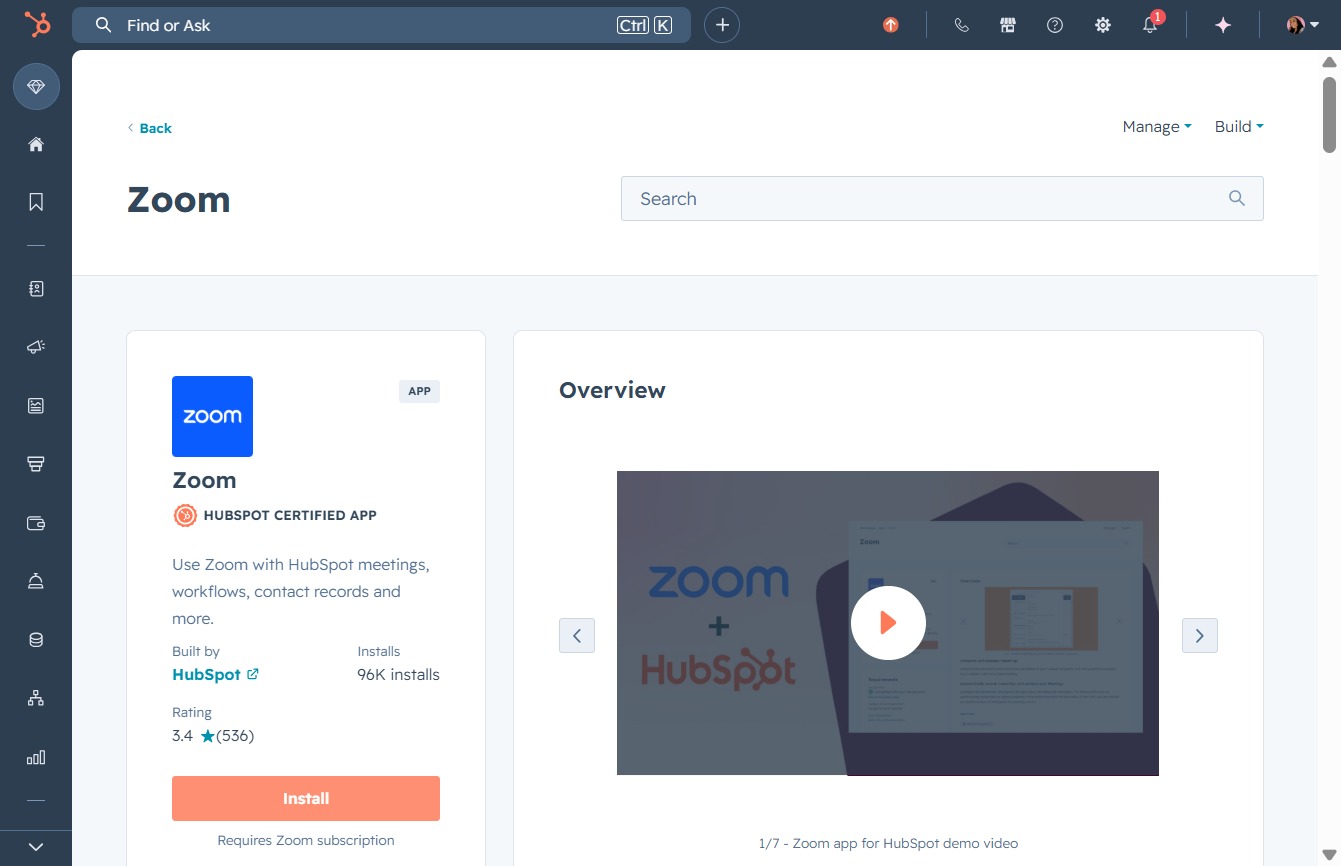Screen dimensions: 1341x866
Task: Open the Marketplace storefront icon
Action: pyautogui.click(x=1008, y=25)
